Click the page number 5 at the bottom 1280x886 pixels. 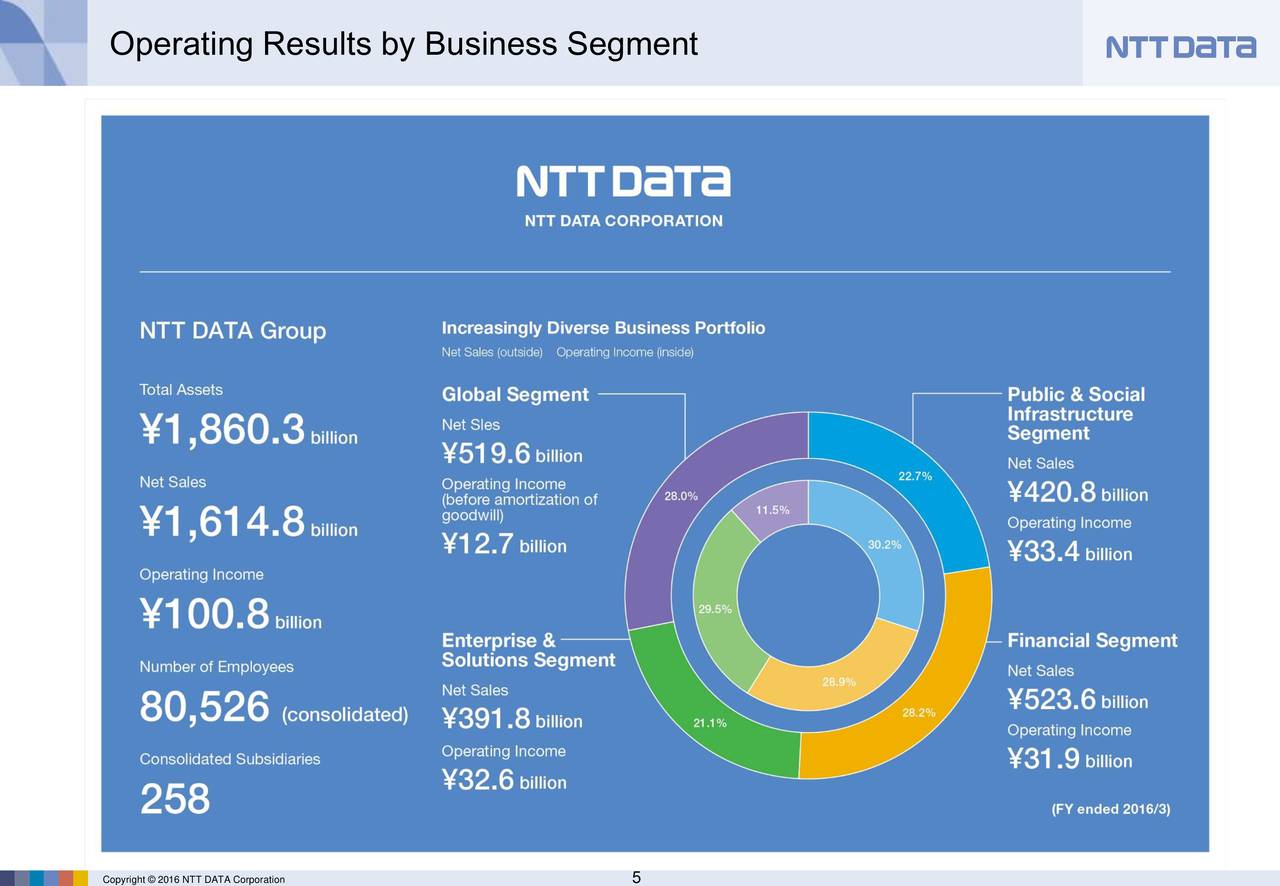coord(635,877)
